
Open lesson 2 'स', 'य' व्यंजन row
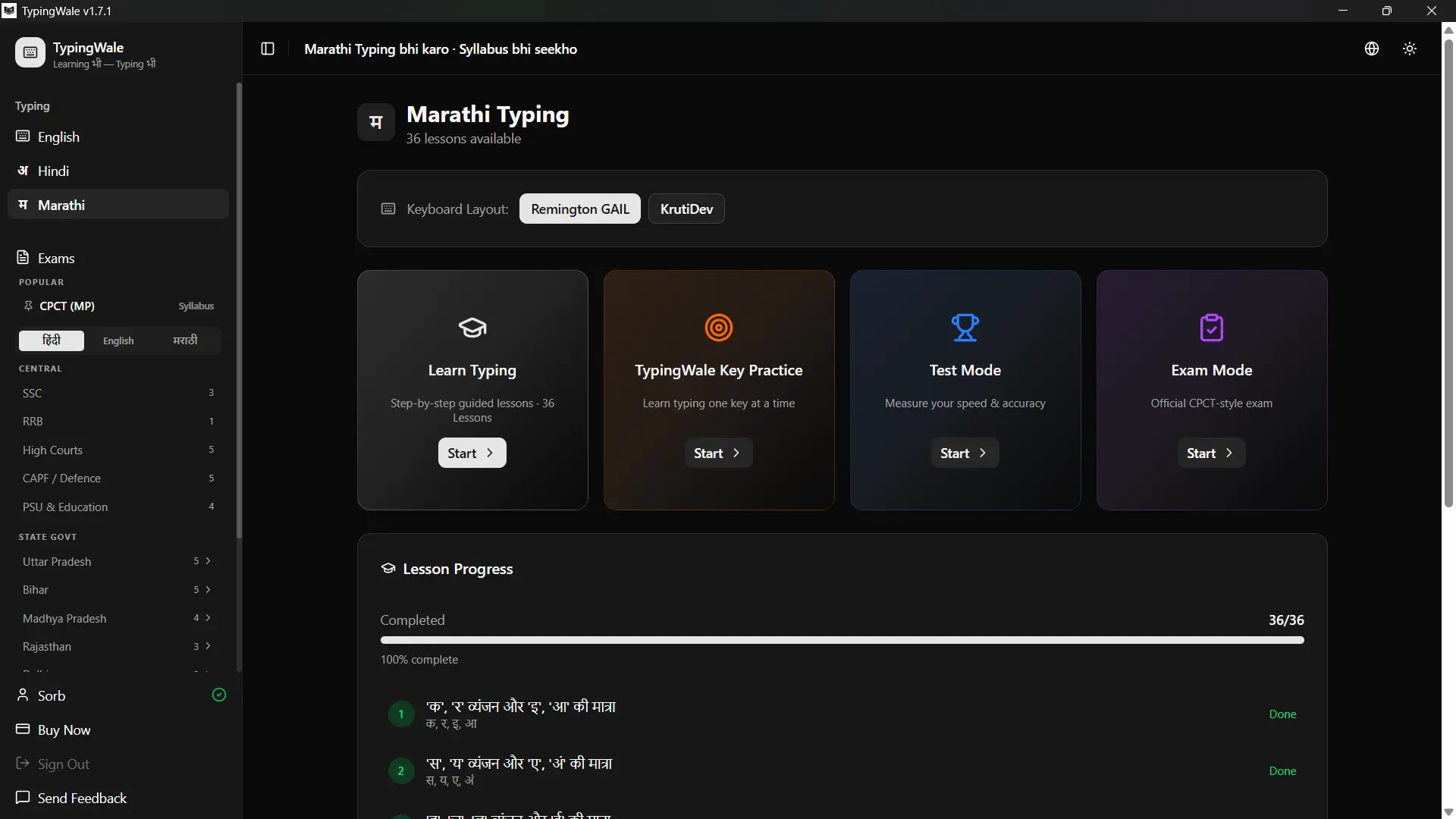(842, 770)
